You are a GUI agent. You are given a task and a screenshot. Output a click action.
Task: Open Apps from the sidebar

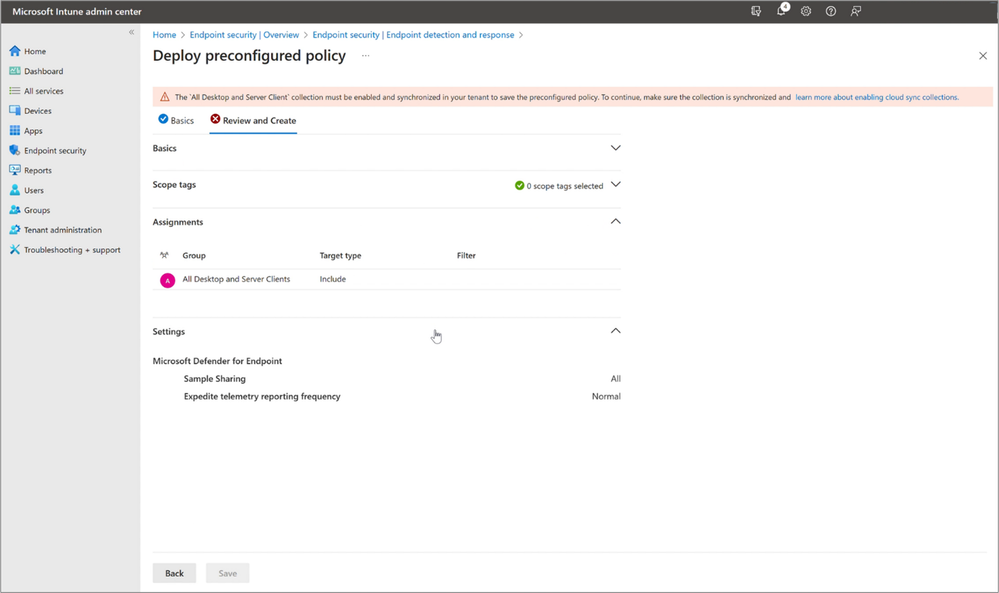tap(33, 131)
